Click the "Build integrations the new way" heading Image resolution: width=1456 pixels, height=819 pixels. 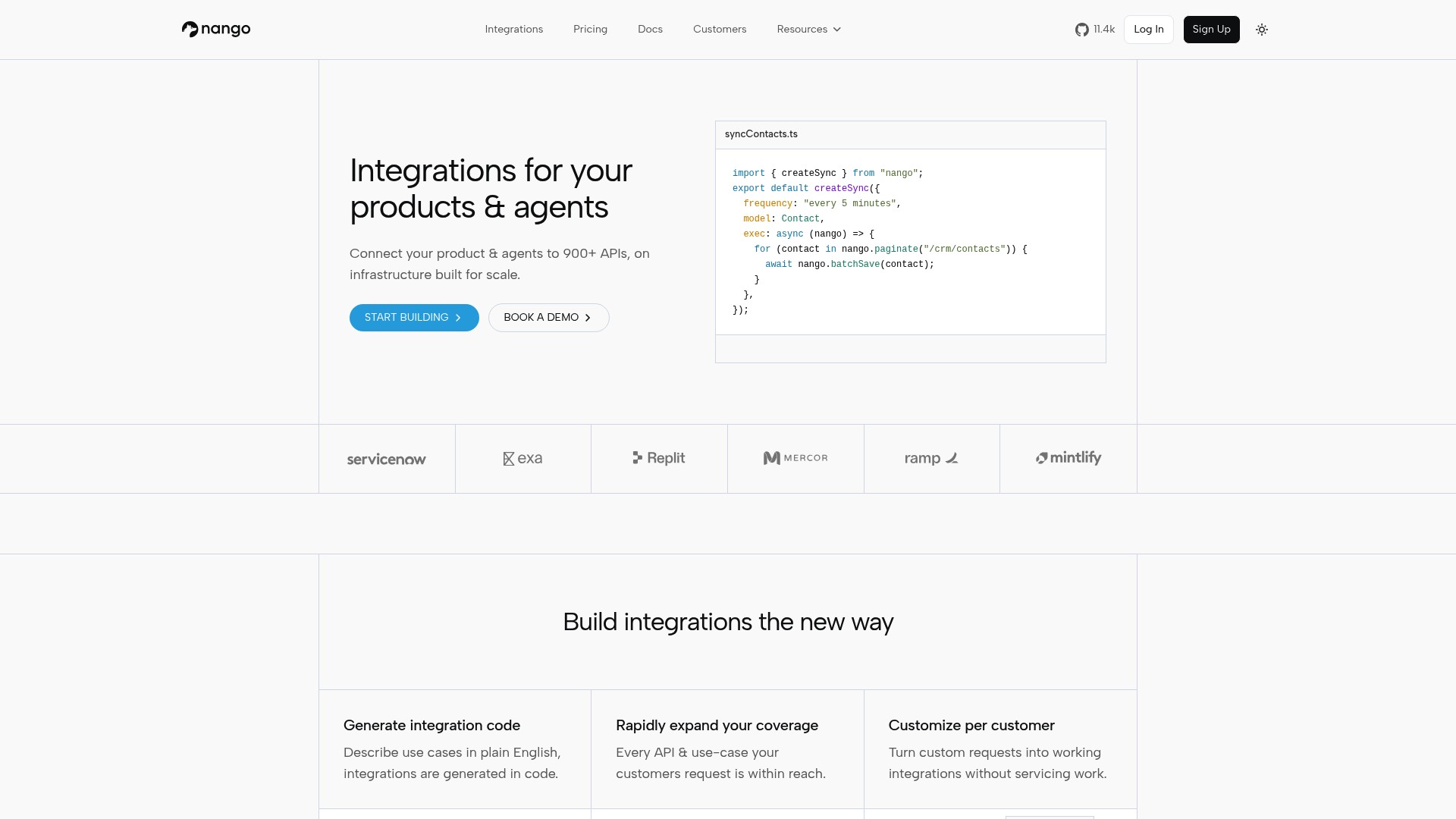coord(728,622)
